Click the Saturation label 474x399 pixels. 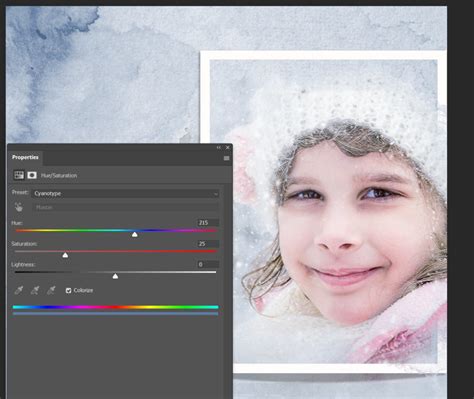click(x=24, y=244)
